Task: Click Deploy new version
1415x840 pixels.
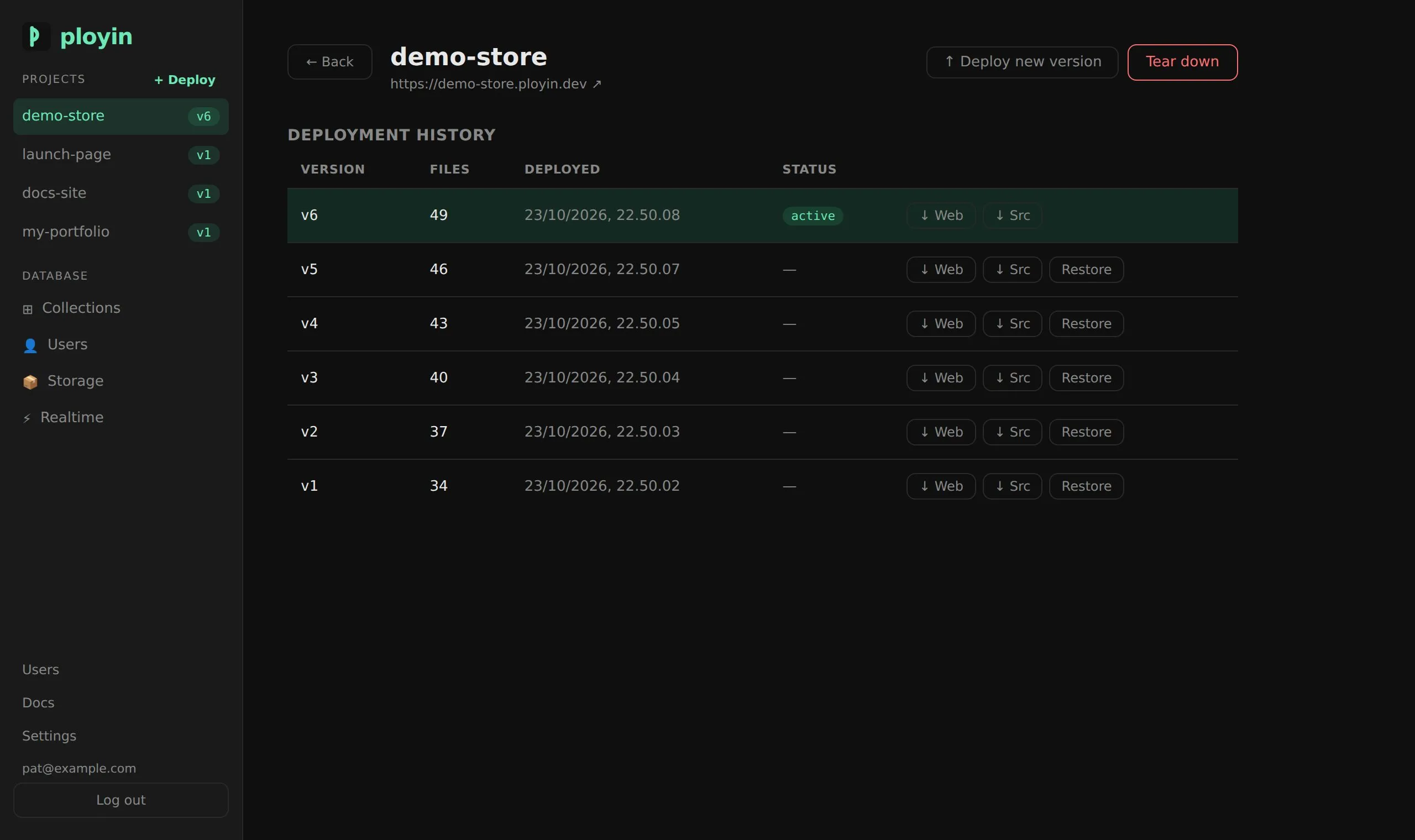Action: [1021, 62]
